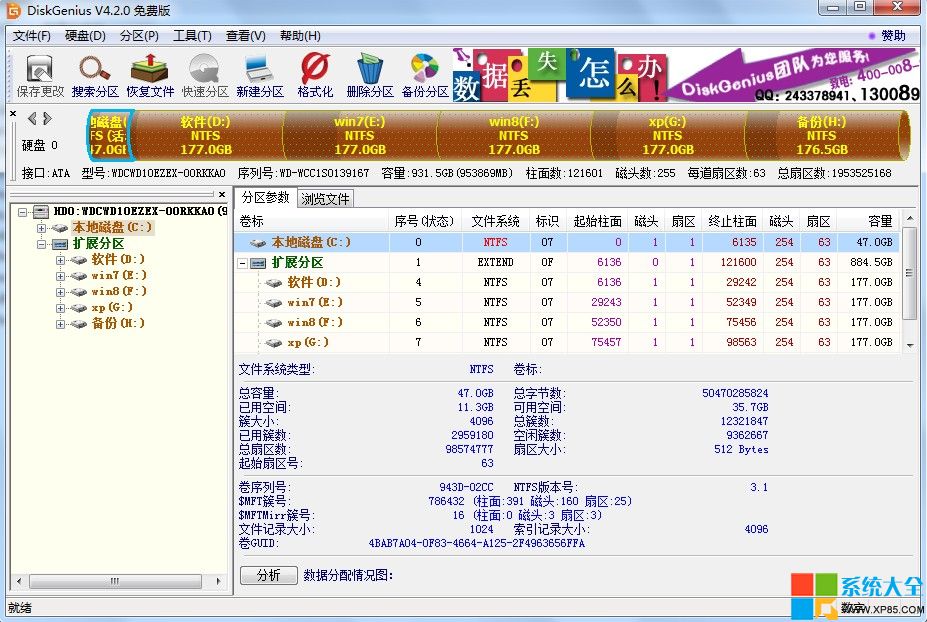The image size is (927, 622).
Task: Select win7 (E:) in the tree
Action: [x=118, y=275]
